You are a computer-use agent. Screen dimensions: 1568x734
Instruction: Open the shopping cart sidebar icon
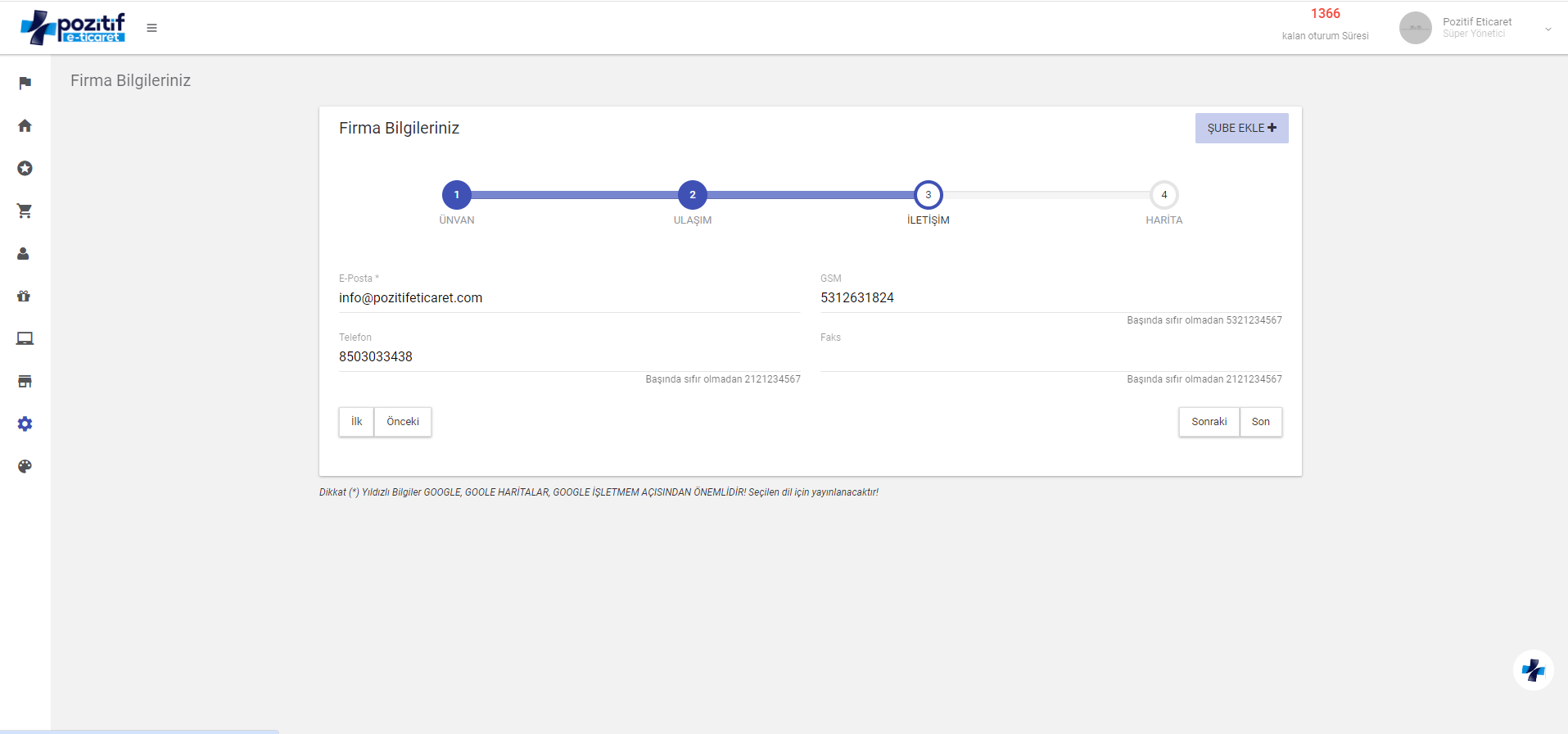[x=25, y=211]
